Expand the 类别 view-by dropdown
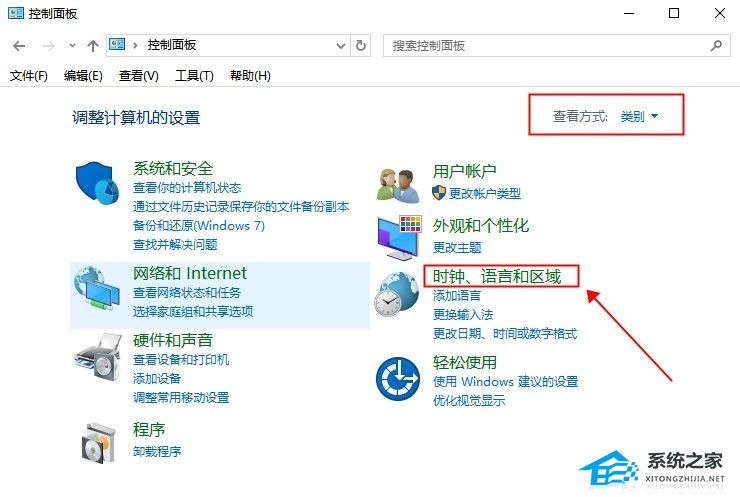Screen dimensions: 740x497 [639, 116]
